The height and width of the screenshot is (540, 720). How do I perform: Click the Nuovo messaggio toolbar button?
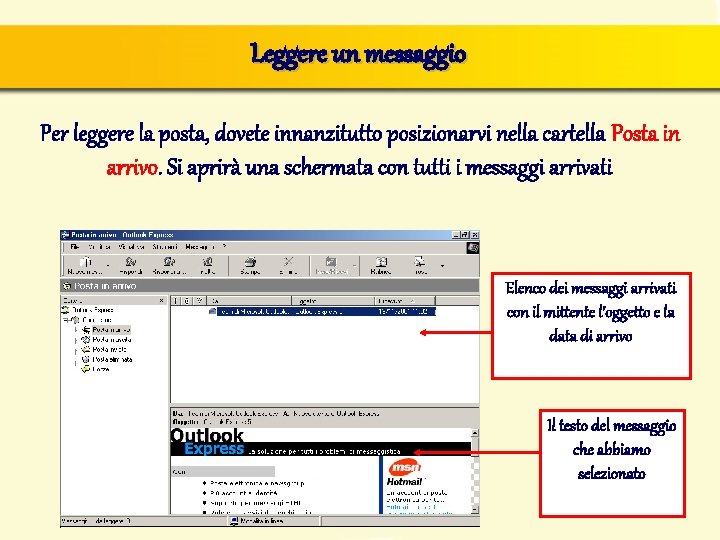tap(85, 265)
